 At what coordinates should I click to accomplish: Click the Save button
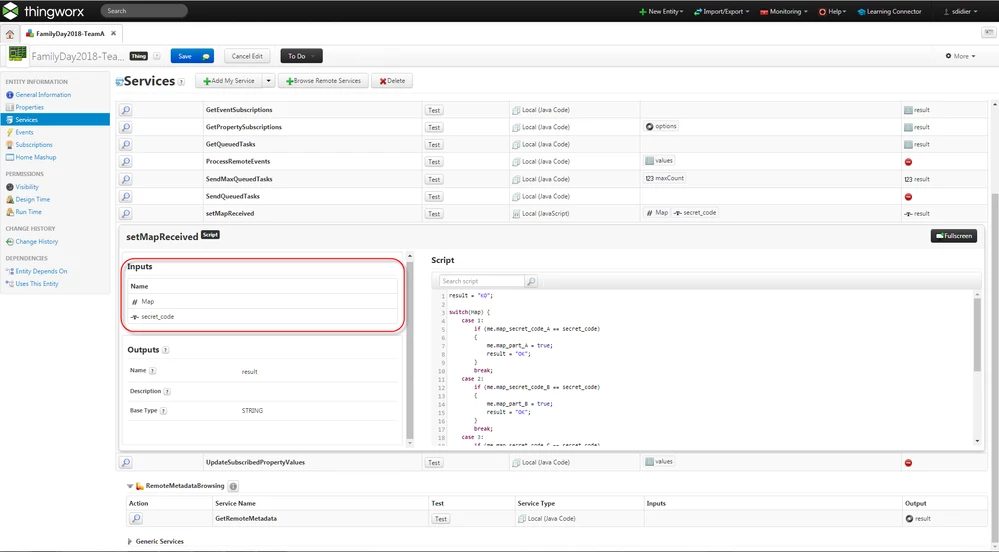point(192,56)
